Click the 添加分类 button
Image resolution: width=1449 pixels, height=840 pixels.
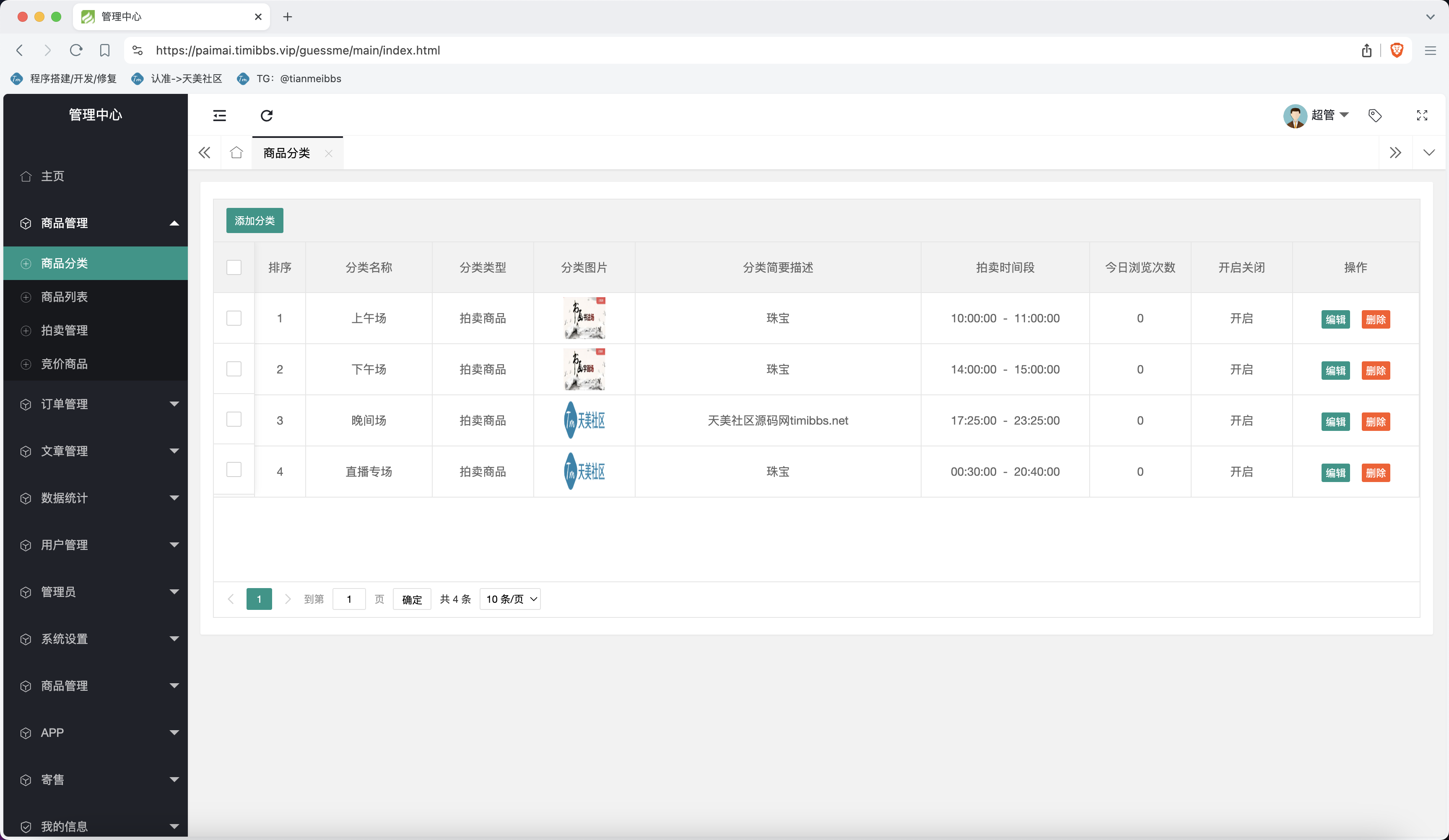255,221
